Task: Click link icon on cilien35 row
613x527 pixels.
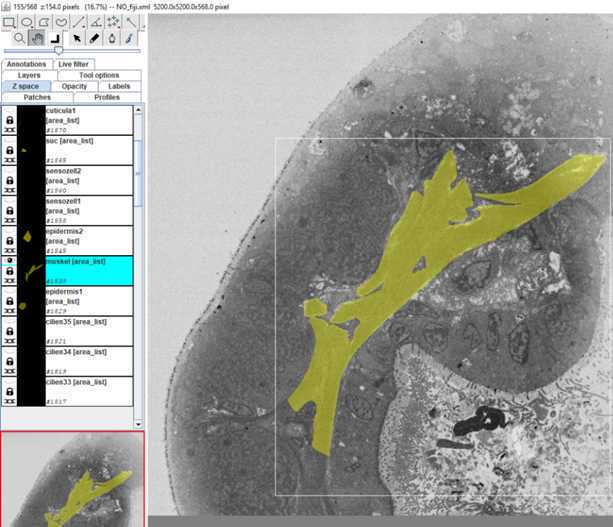Action: [9, 341]
